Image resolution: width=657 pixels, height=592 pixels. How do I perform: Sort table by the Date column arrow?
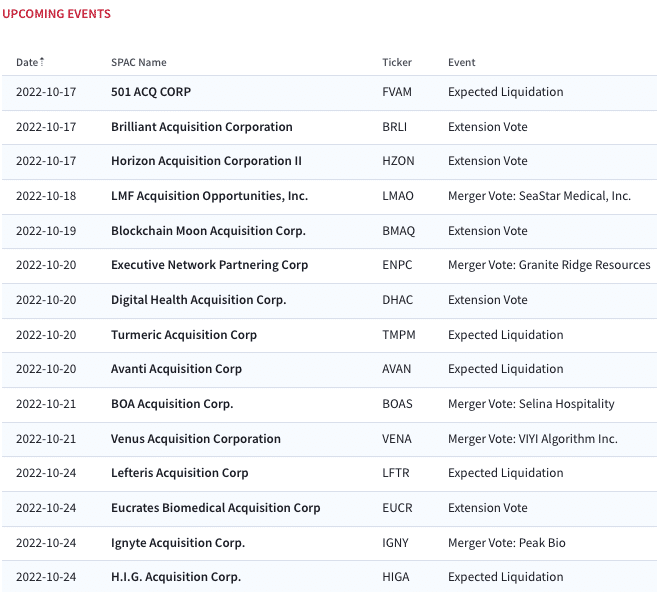(x=41, y=62)
